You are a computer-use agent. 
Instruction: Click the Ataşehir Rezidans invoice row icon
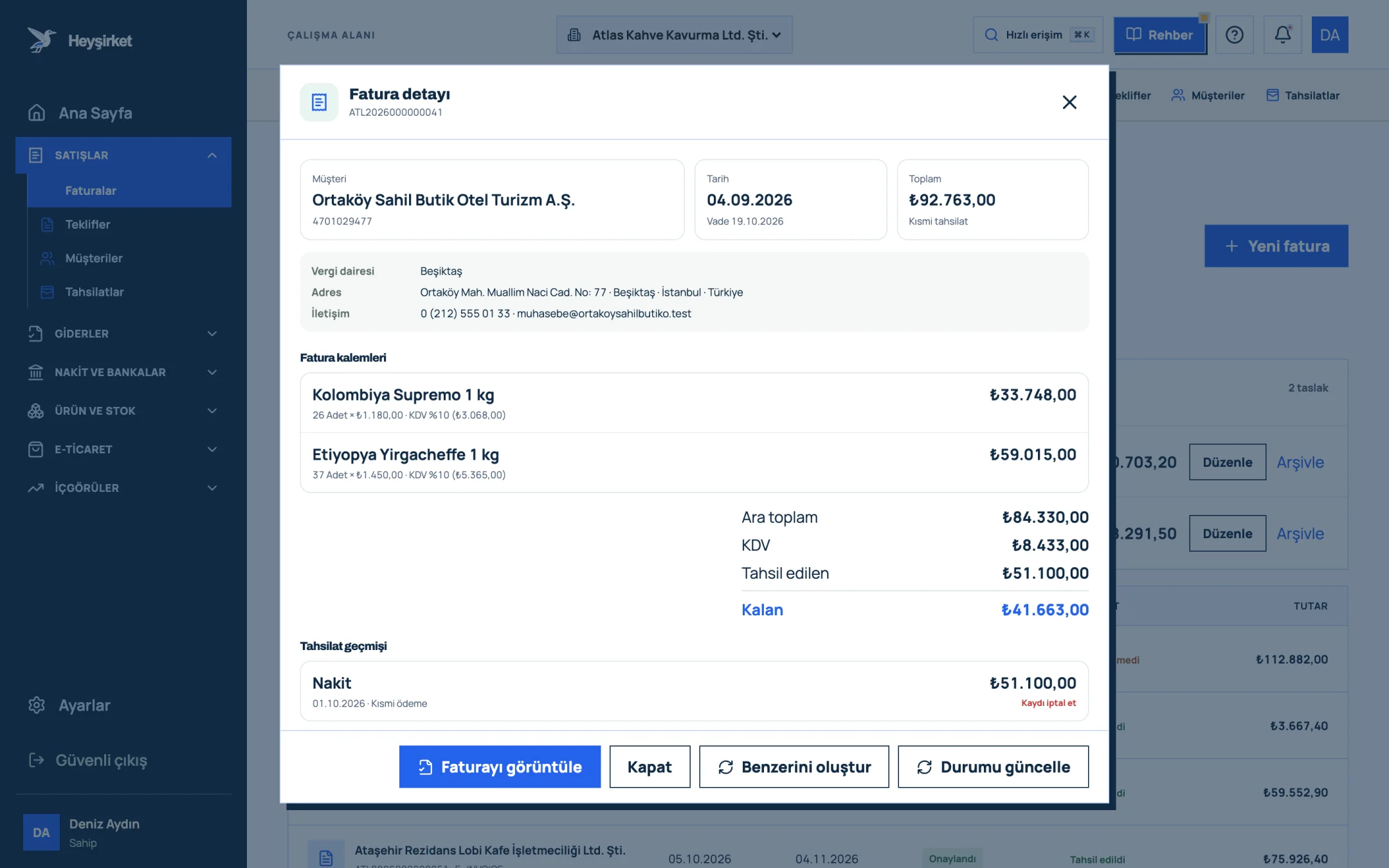(325, 857)
